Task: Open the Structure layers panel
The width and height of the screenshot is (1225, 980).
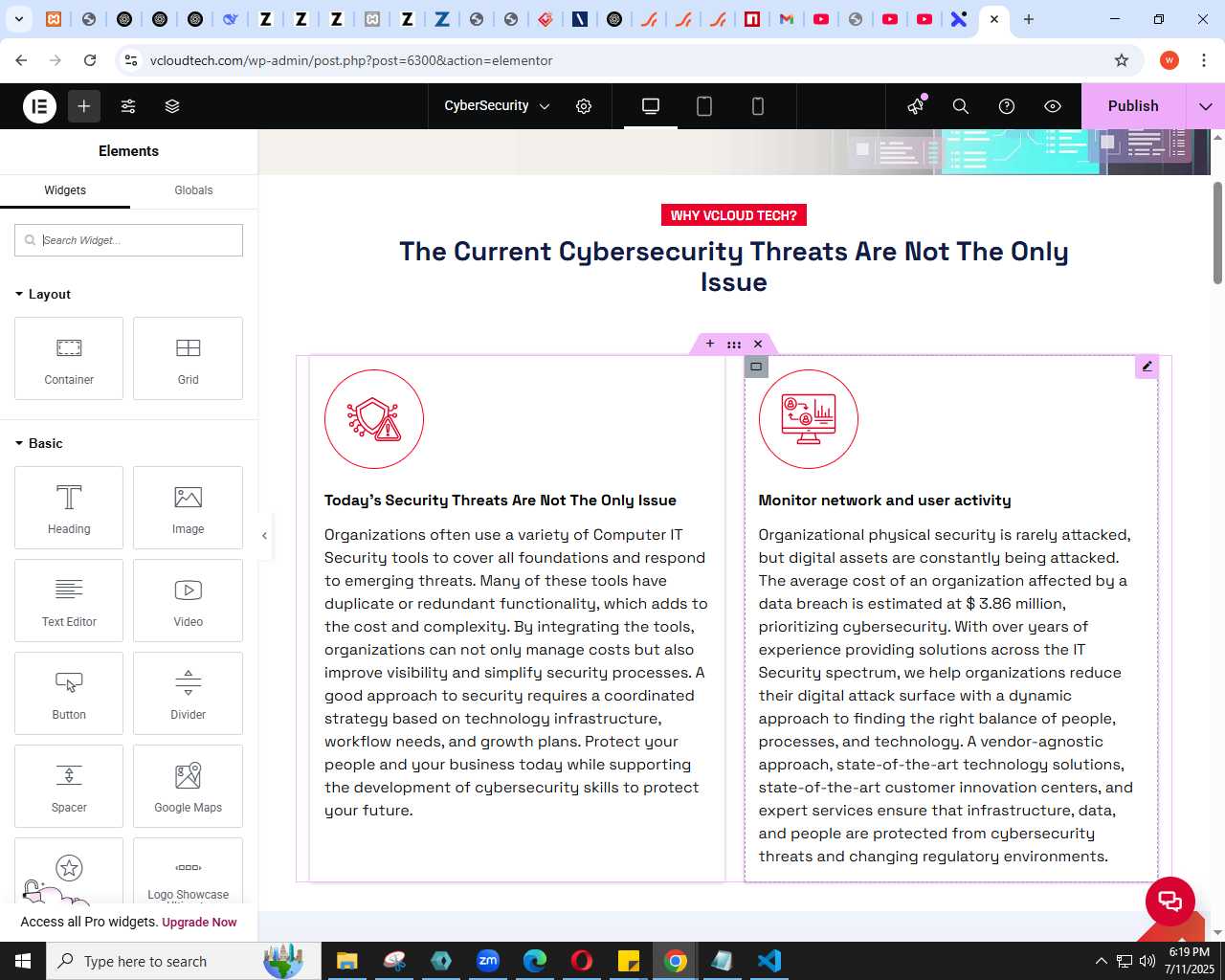Action: point(172,106)
